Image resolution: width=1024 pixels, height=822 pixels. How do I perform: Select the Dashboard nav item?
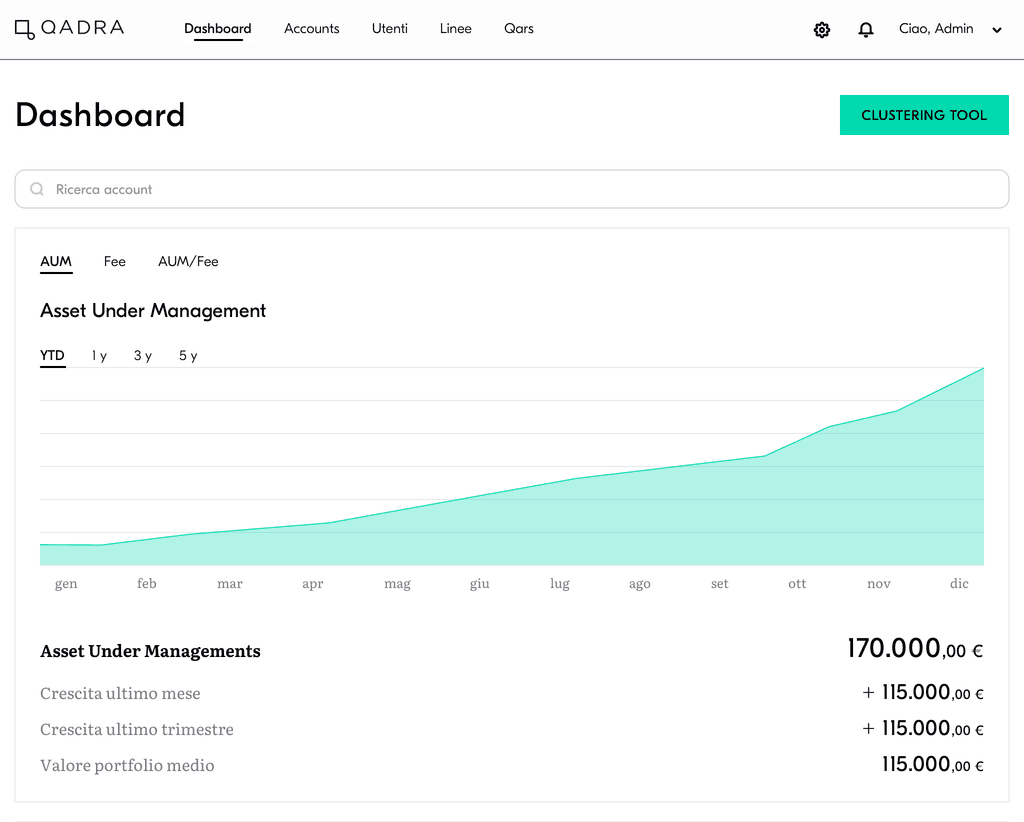pos(217,29)
